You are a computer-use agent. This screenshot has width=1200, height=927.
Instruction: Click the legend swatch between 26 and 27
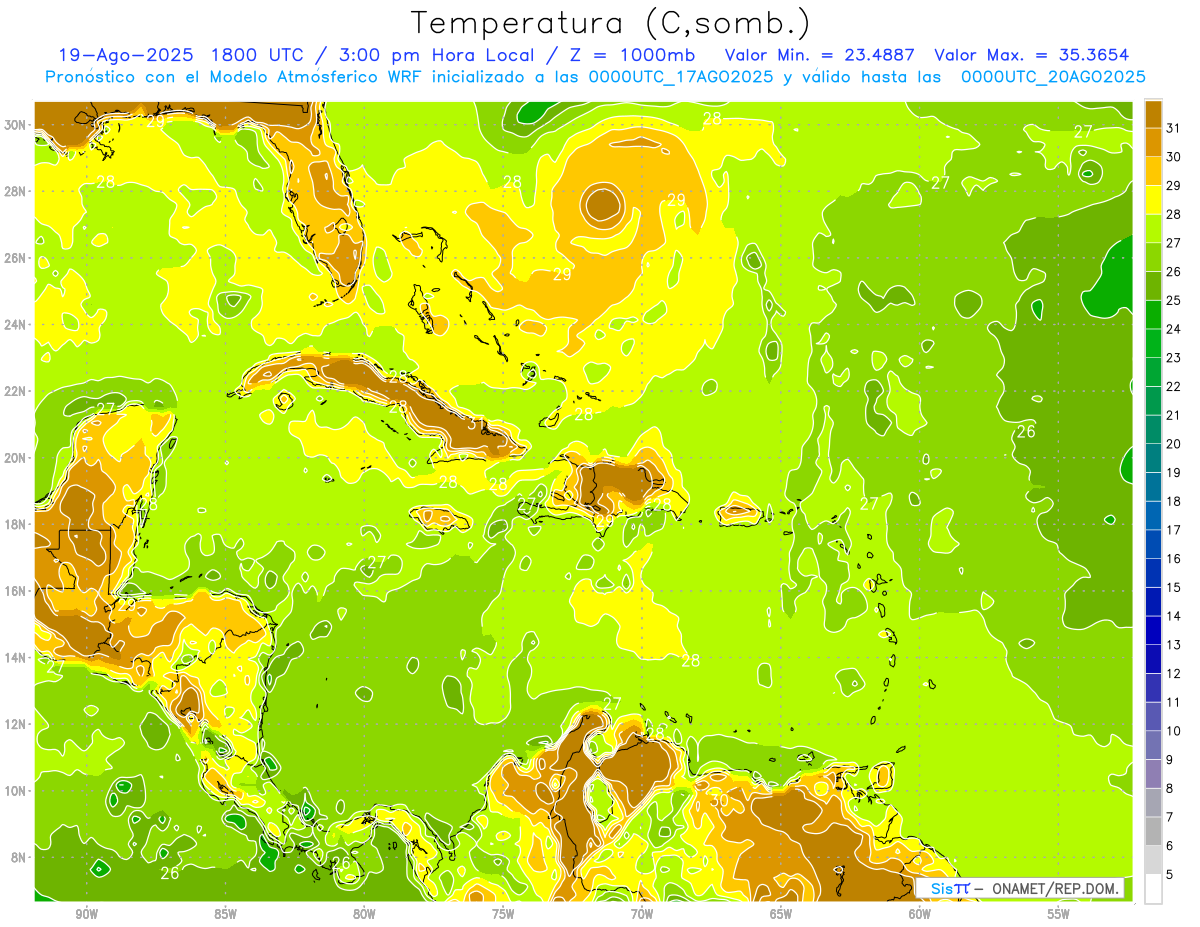(1153, 257)
